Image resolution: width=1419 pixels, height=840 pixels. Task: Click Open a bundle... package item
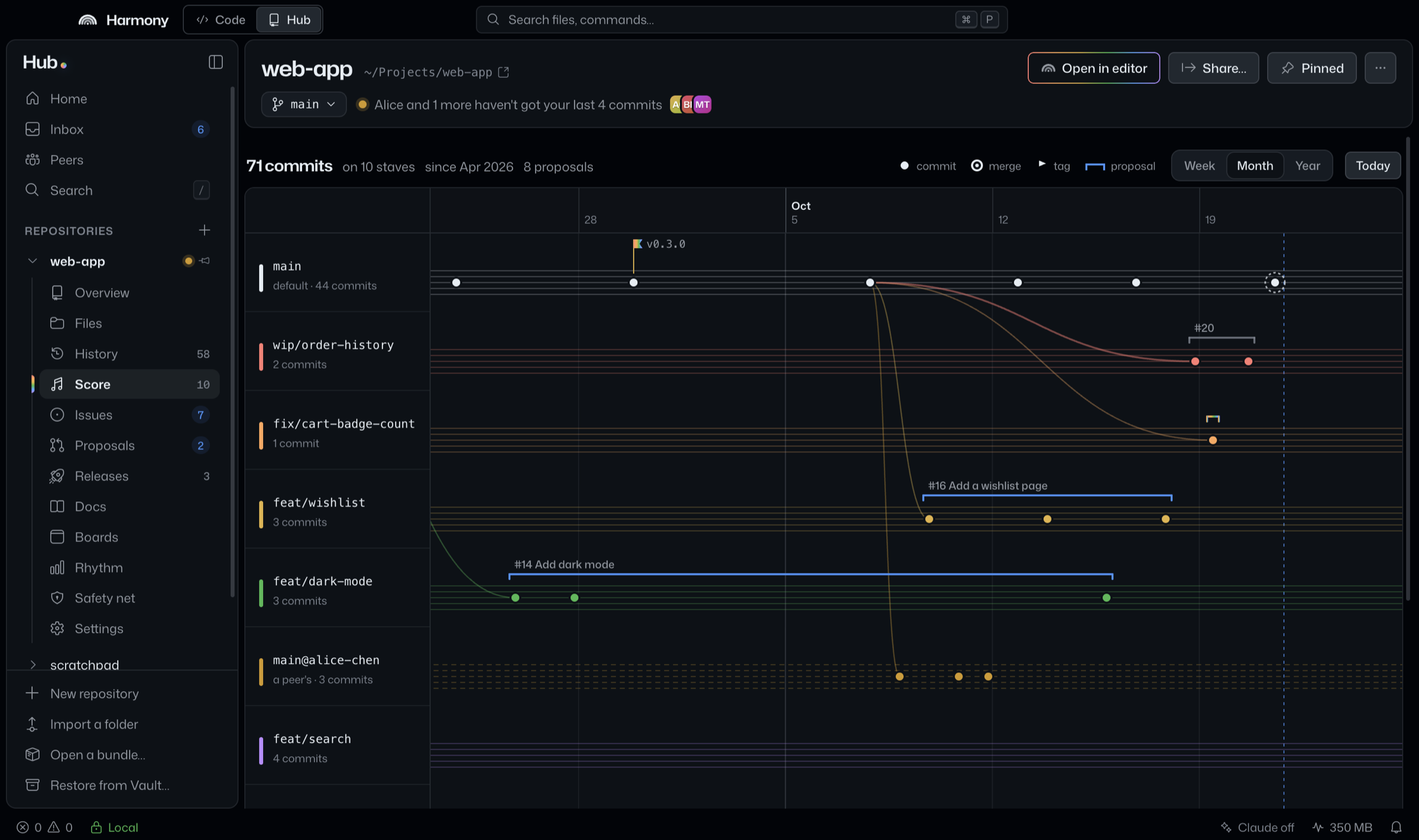pos(118,755)
